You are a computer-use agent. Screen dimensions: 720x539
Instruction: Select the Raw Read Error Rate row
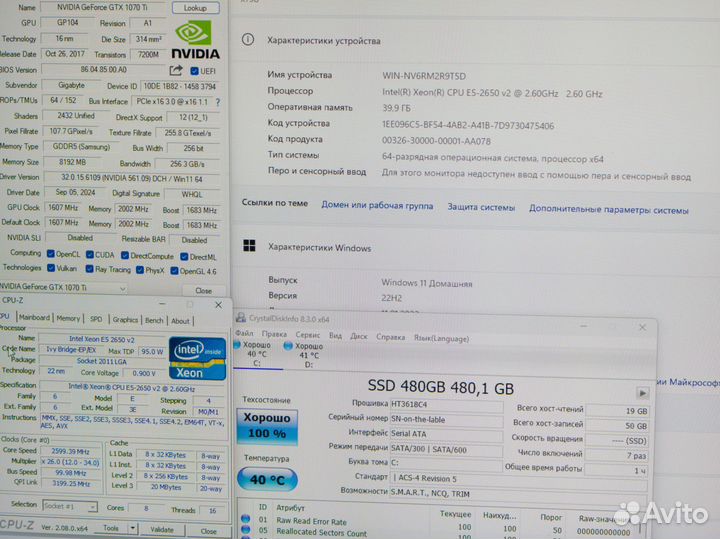pos(441,522)
